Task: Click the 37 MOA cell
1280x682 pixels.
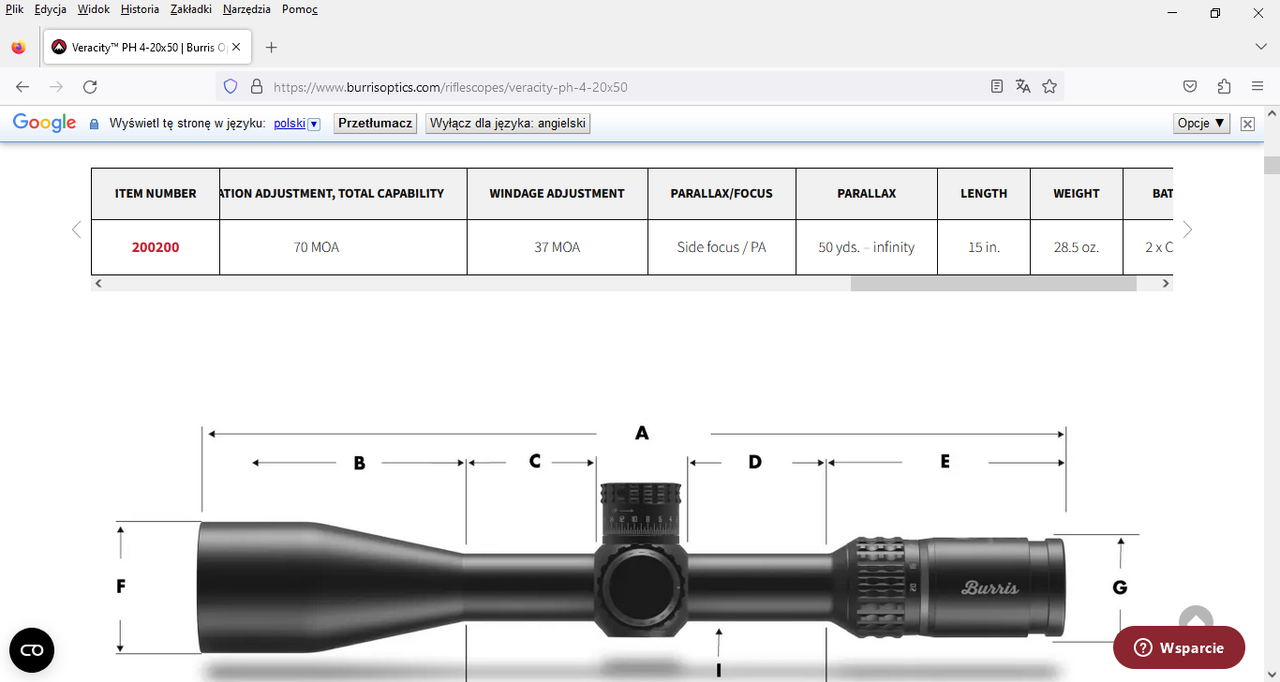Action: (x=557, y=247)
